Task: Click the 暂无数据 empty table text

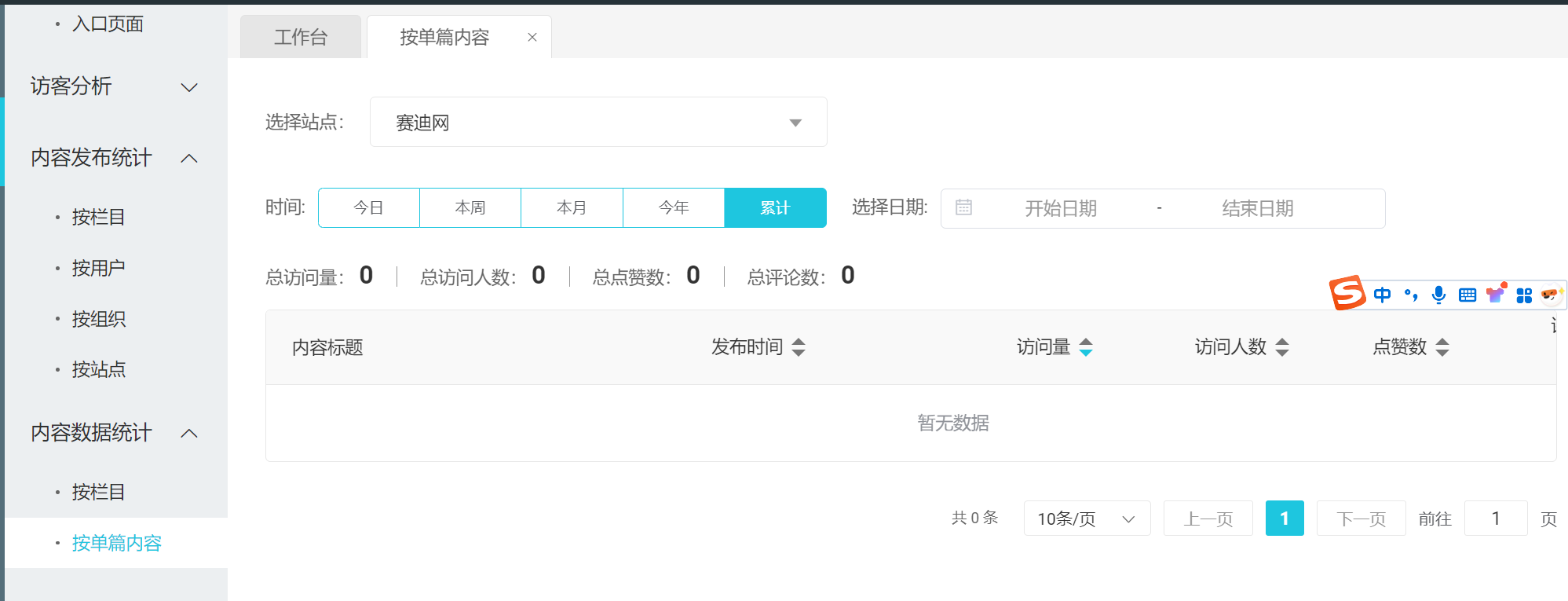Action: point(953,423)
